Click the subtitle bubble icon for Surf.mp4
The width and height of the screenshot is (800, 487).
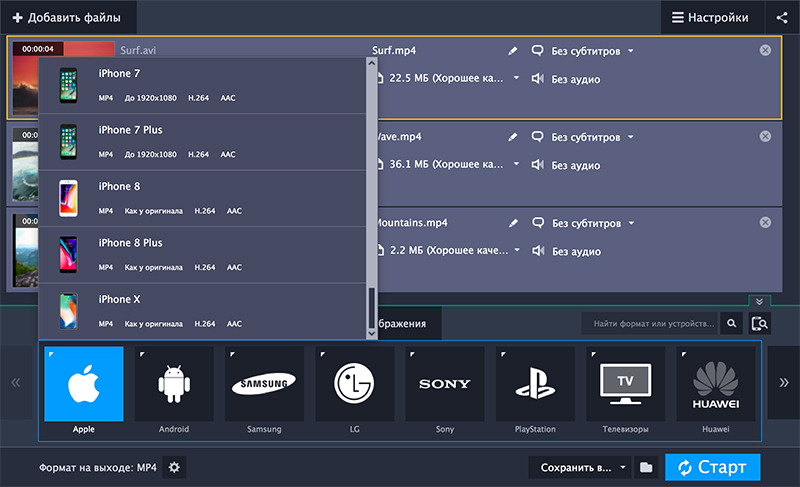click(x=537, y=50)
